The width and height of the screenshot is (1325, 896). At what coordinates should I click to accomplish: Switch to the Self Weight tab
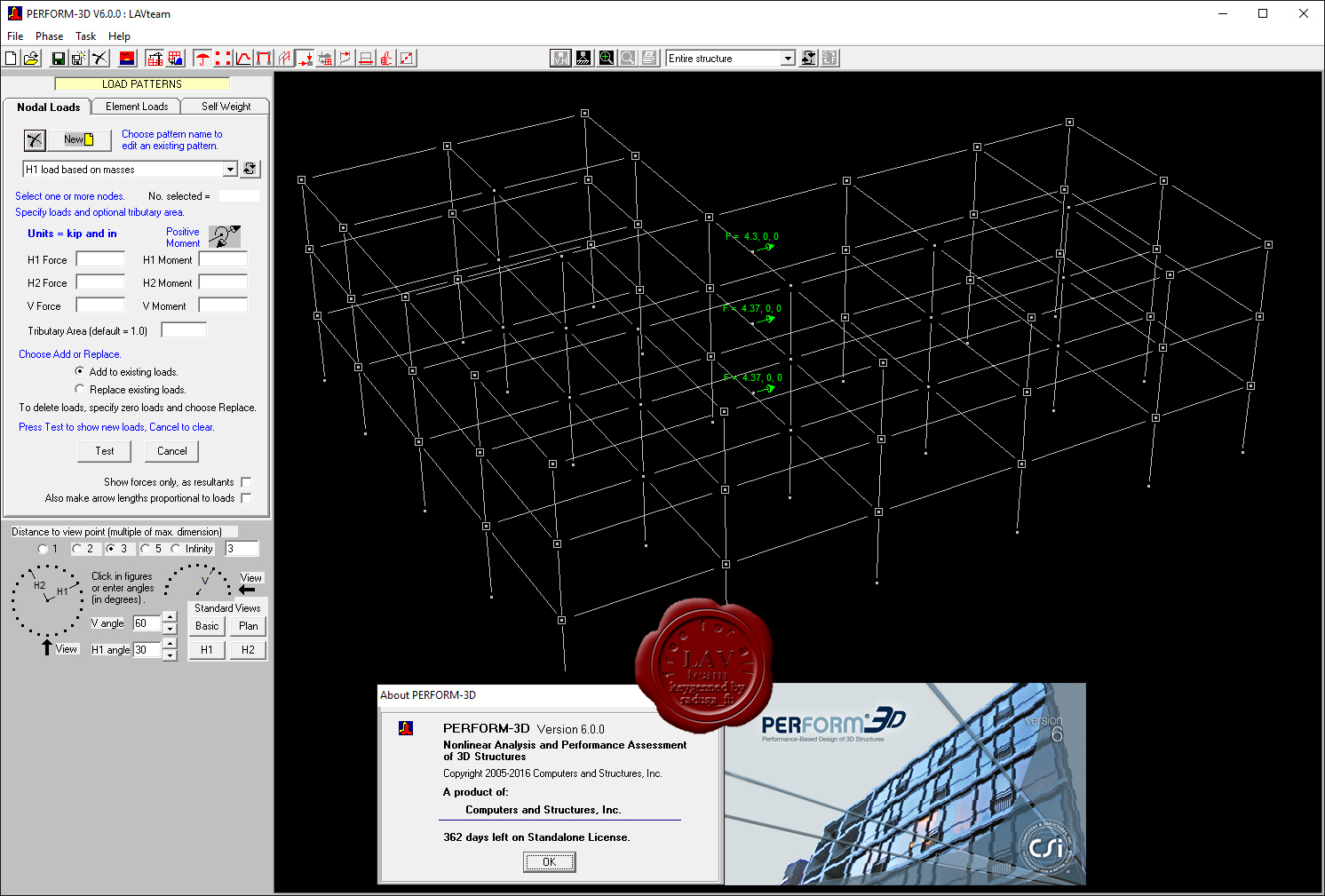(x=226, y=107)
